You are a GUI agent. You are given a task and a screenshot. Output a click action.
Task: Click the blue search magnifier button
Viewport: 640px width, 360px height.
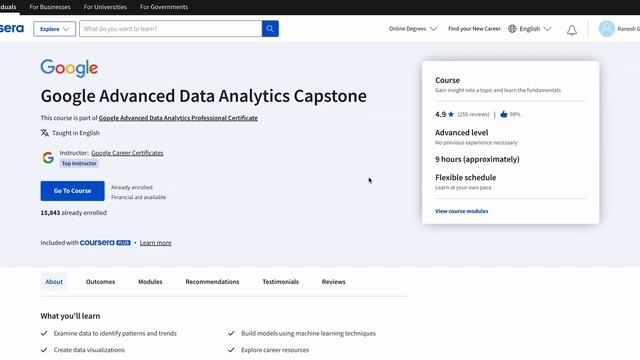pyautogui.click(x=270, y=29)
